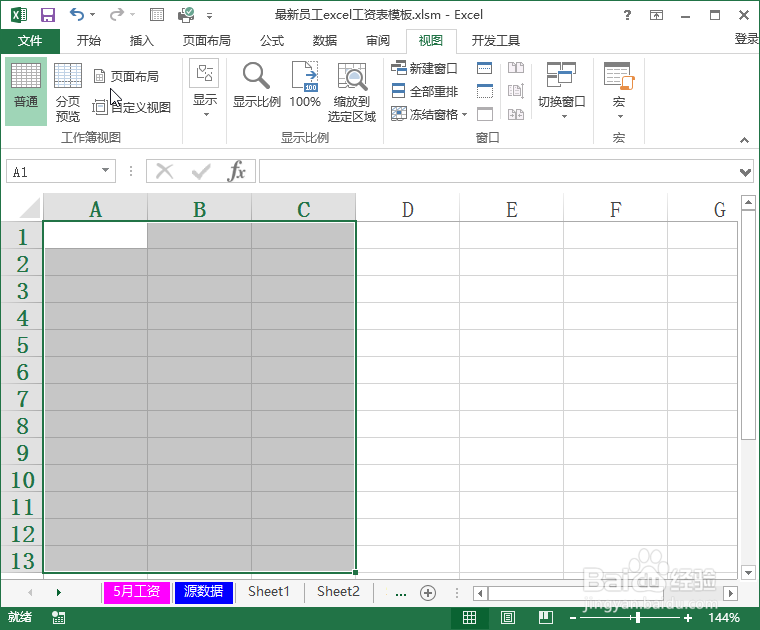Click the Excel Help question mark icon
Image resolution: width=760 pixels, height=630 pixels.
click(x=627, y=15)
